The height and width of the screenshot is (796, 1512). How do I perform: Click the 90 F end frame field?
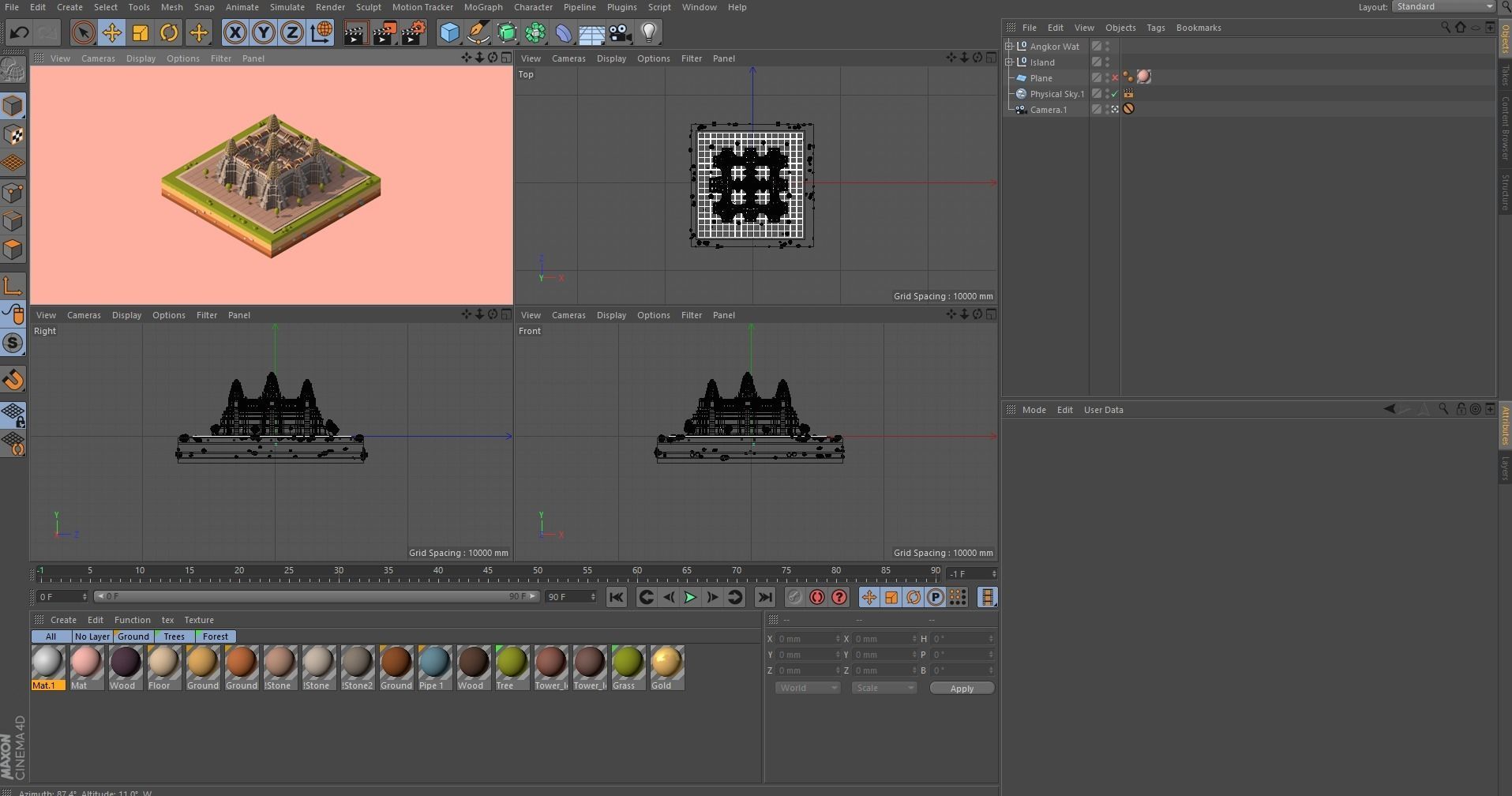click(x=570, y=597)
